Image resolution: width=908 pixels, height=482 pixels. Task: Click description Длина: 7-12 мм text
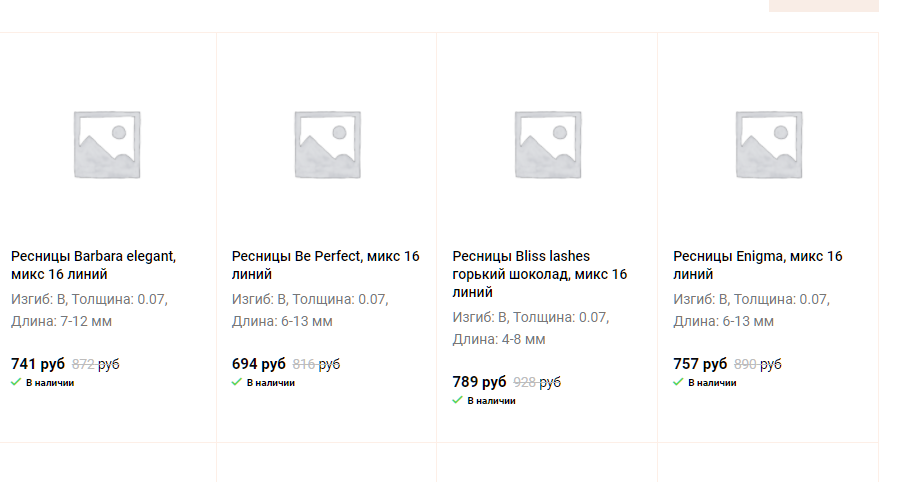(x=61, y=322)
